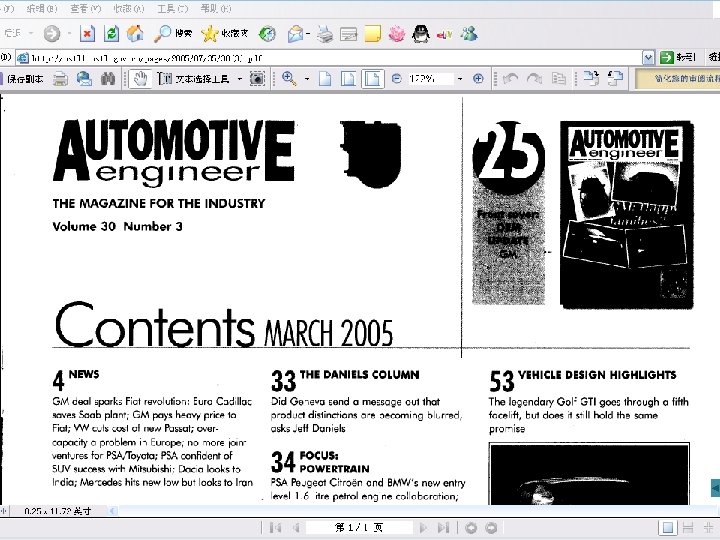This screenshot has height=540, width=720.
Task: Select Continuous page layout toggle
Action: pyautogui.click(x=688, y=528)
